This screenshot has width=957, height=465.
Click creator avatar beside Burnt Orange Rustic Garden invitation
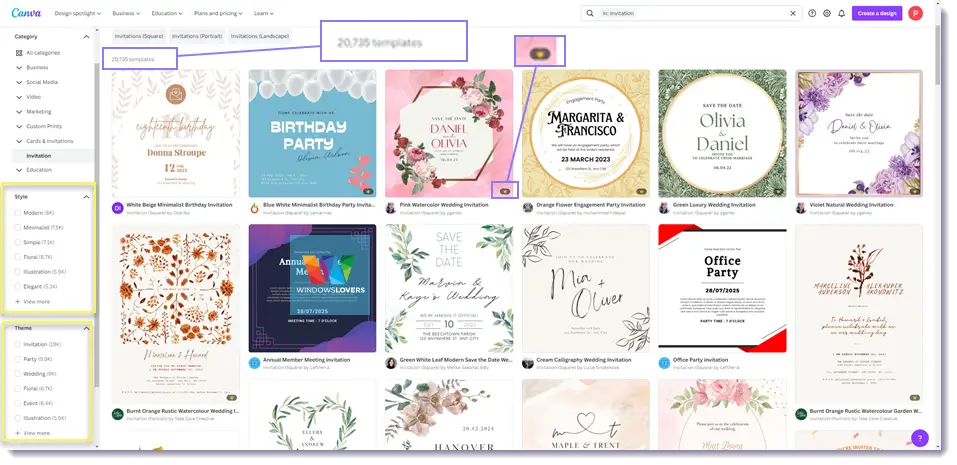pos(801,414)
